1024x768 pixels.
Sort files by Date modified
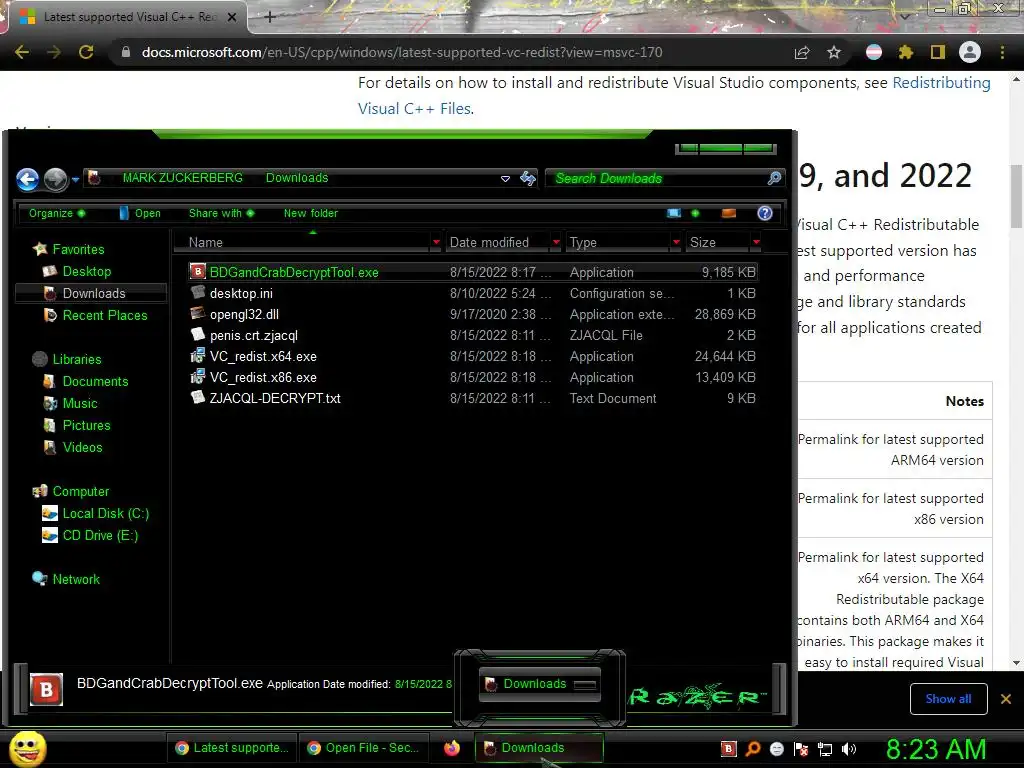(x=489, y=242)
